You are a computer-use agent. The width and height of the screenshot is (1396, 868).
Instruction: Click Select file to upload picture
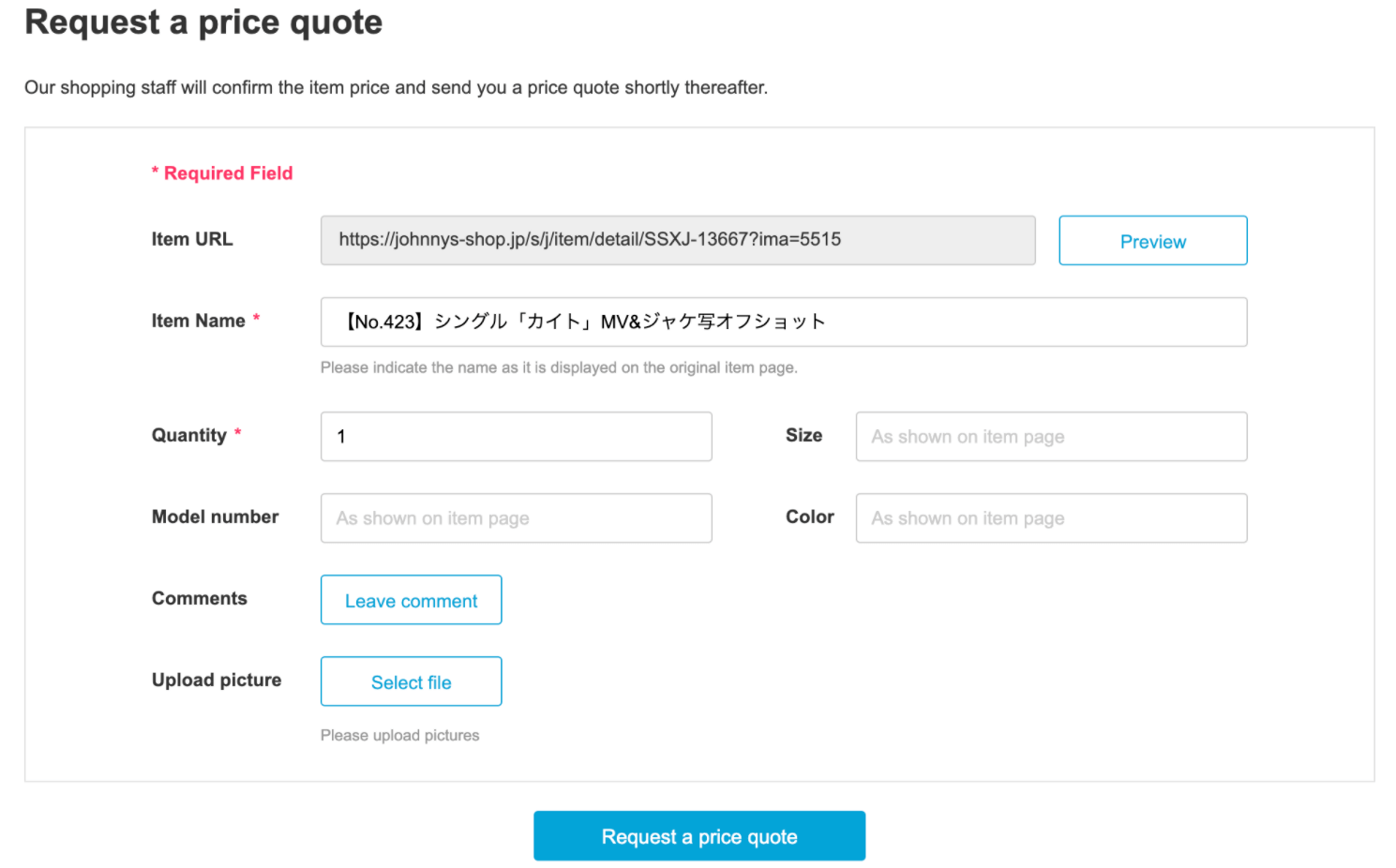pyautogui.click(x=412, y=681)
